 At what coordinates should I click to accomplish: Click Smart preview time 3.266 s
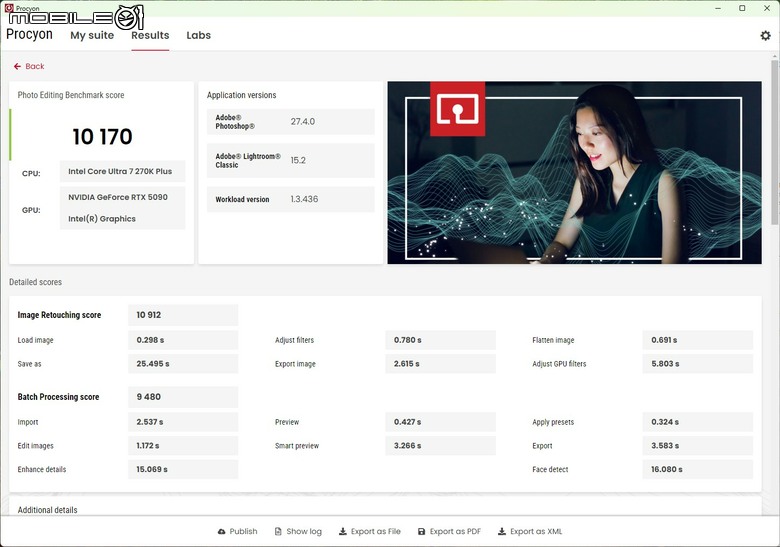tap(440, 446)
